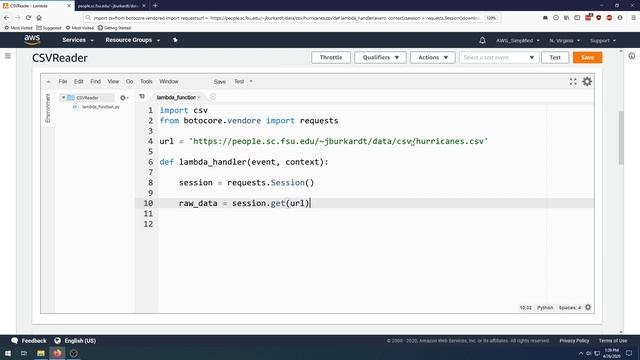Open the editor Find menu
The image size is (640, 360).
(95, 82)
